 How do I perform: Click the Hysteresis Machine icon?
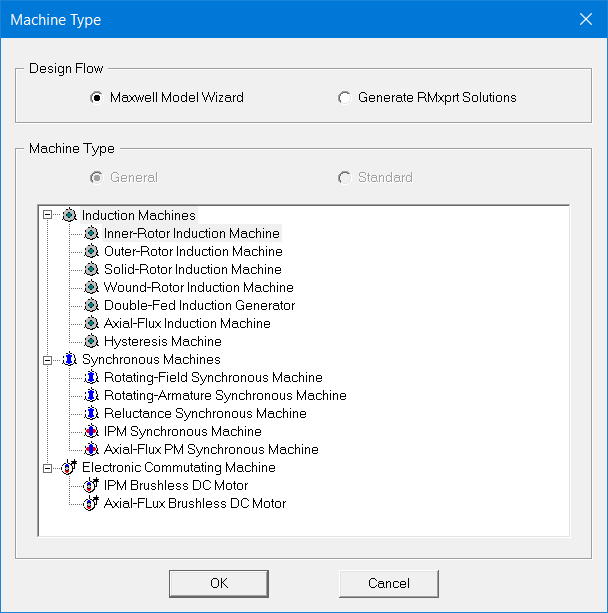[91, 341]
